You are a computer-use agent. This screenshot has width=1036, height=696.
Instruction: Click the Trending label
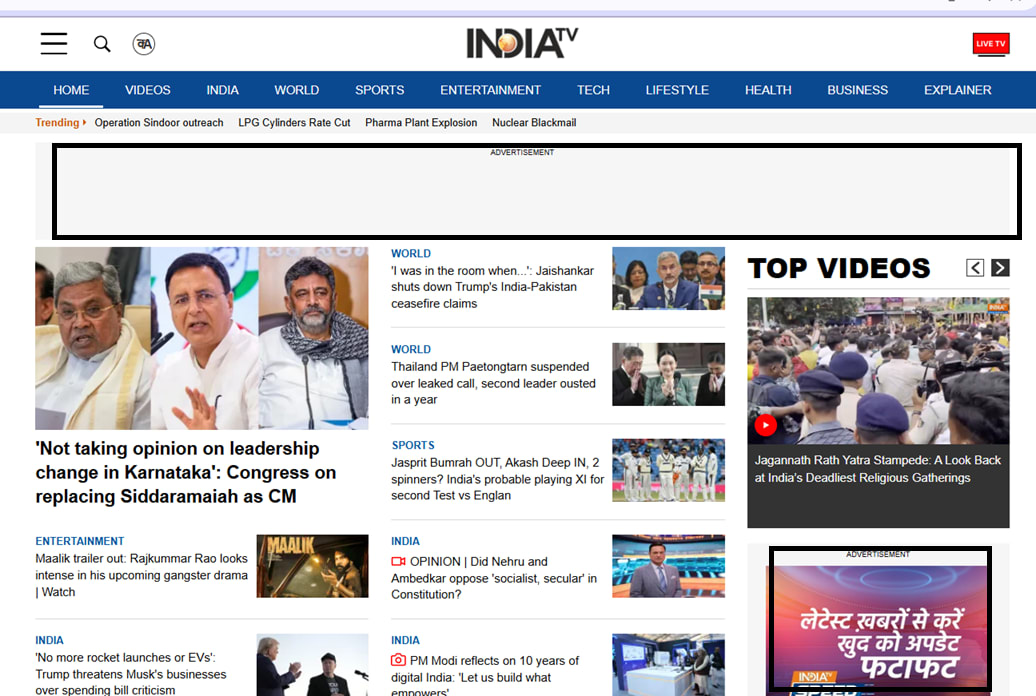pos(57,122)
